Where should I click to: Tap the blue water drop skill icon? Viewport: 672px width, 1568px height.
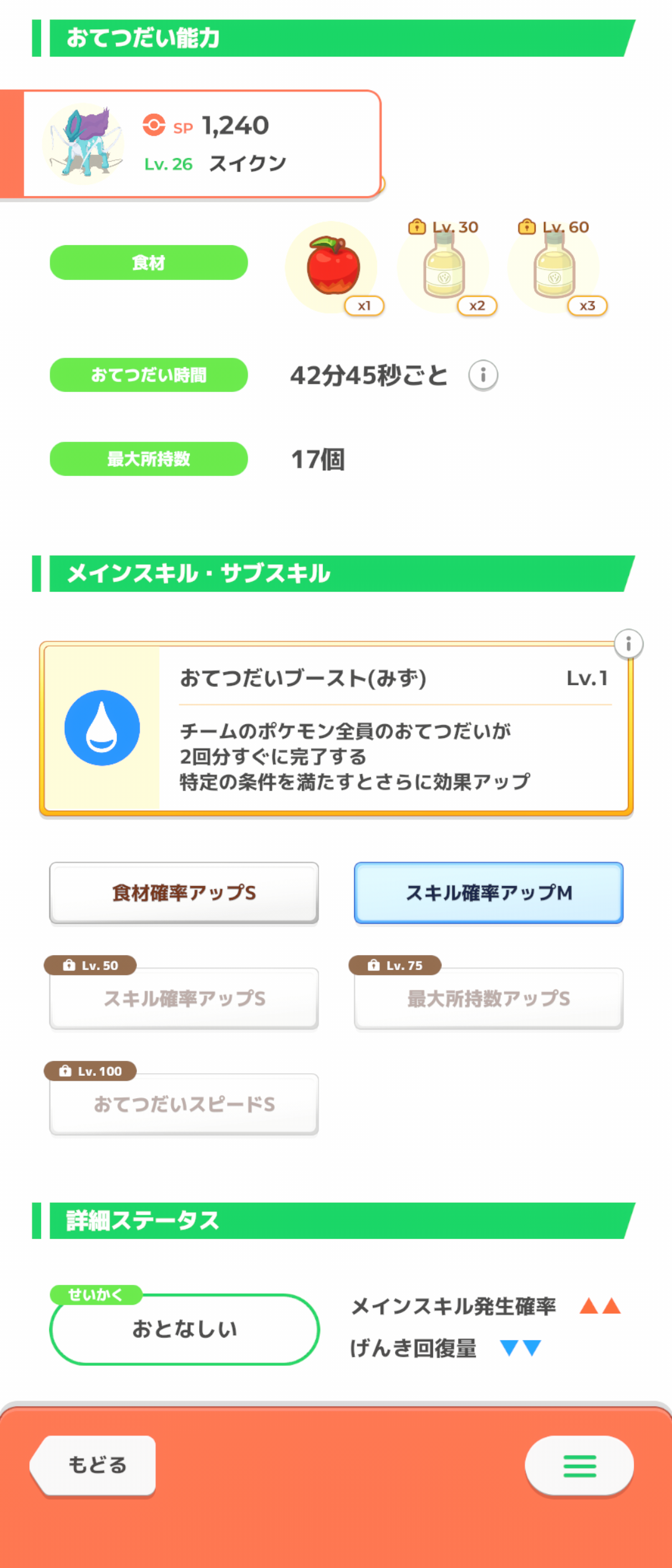coord(102,727)
